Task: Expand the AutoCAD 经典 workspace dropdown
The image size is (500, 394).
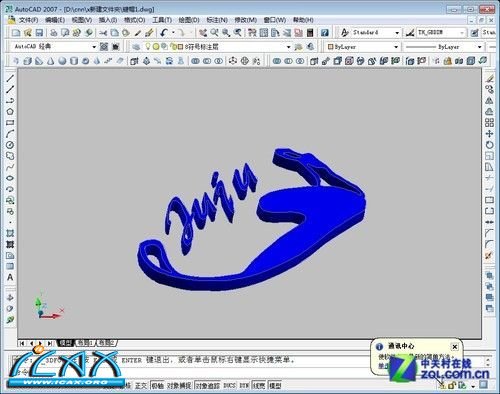Action: [94, 47]
